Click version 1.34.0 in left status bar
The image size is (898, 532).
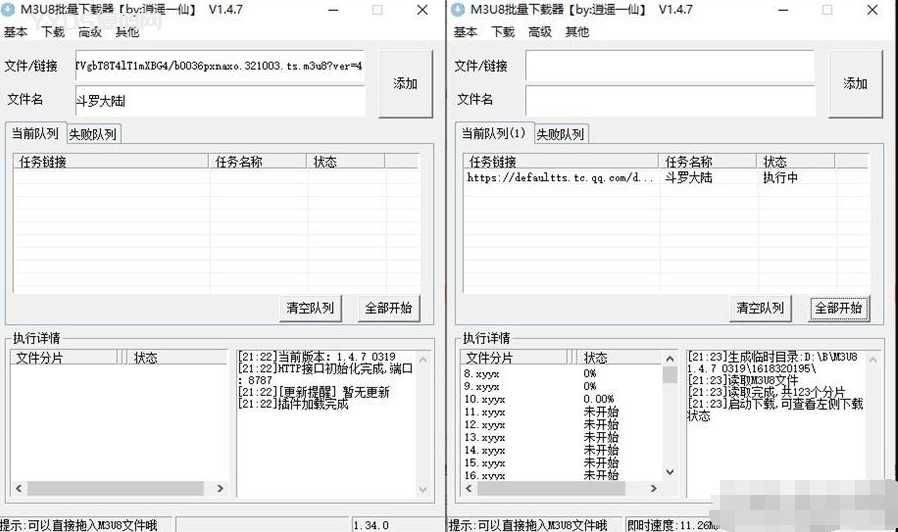coord(371,525)
